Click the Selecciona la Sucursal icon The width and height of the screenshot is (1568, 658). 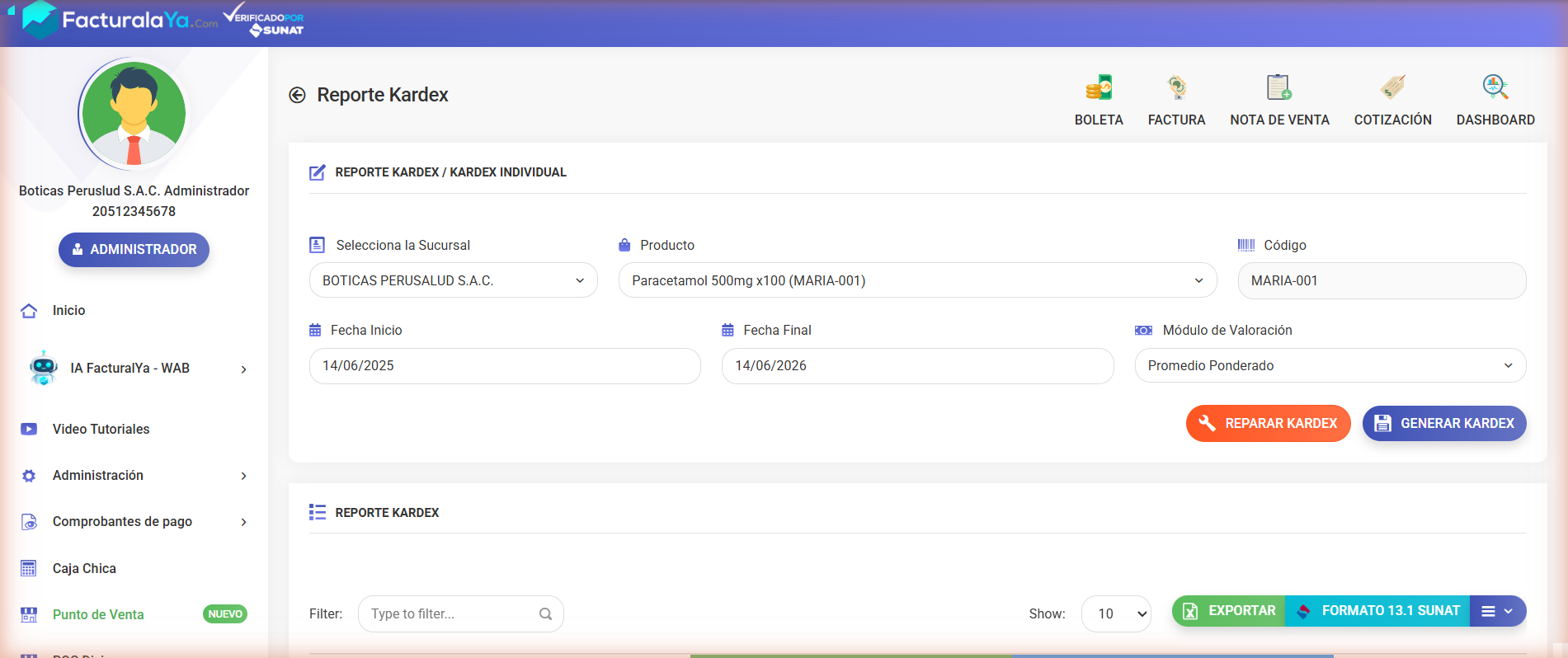click(x=317, y=245)
